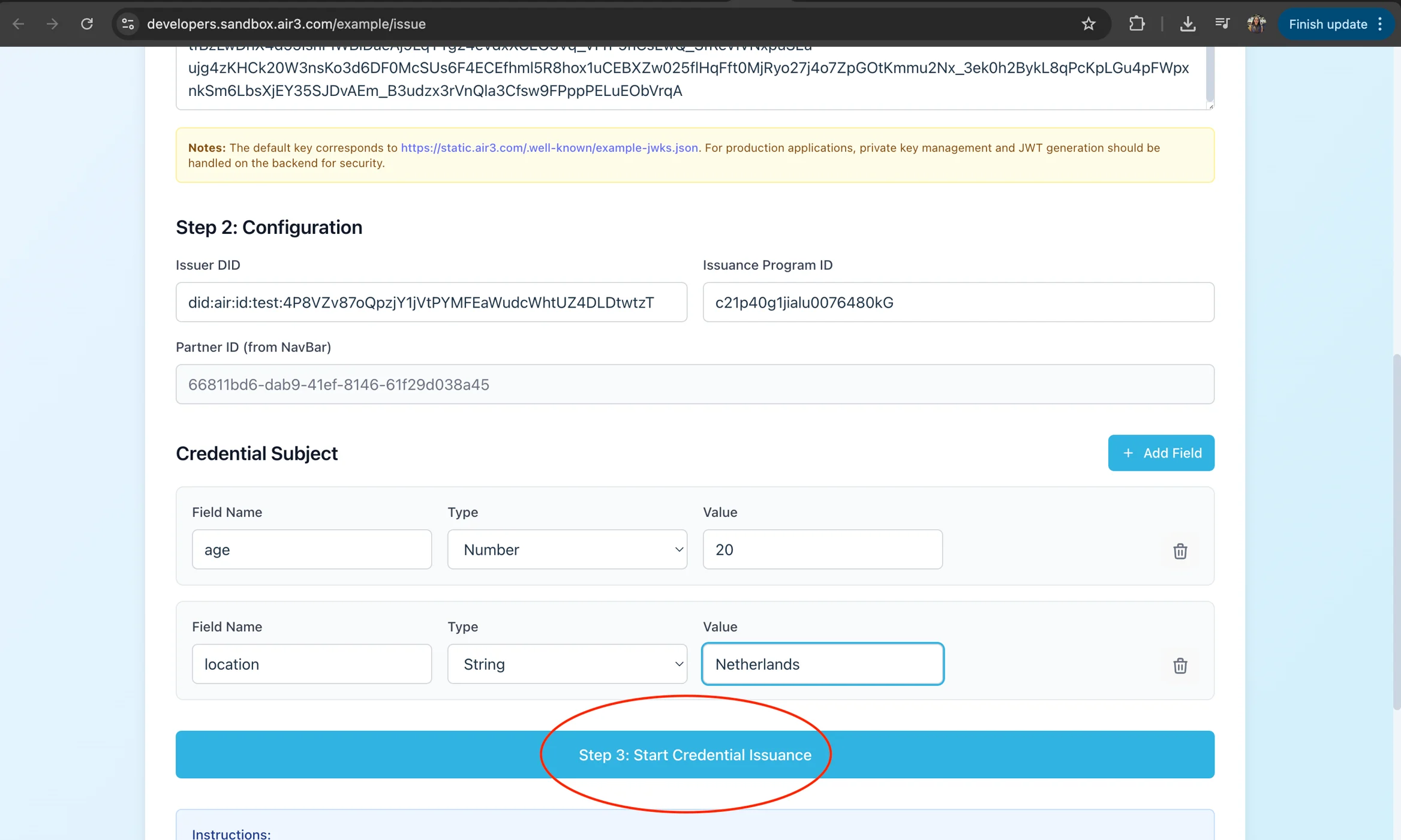This screenshot has width=1401, height=840.
Task: Edit the Issuance Program ID field
Action: [x=958, y=302]
